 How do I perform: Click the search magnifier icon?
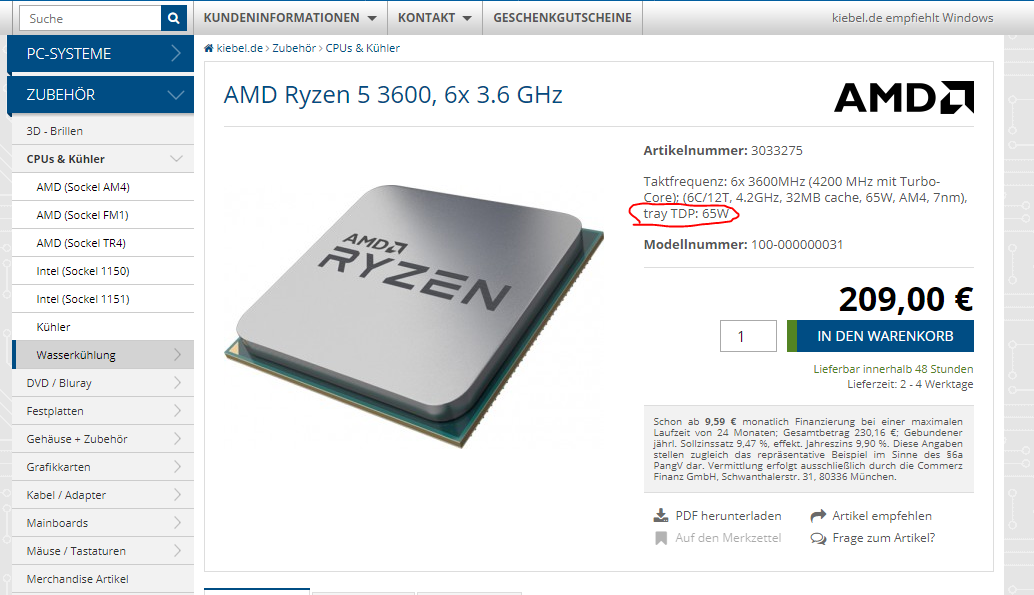173,18
